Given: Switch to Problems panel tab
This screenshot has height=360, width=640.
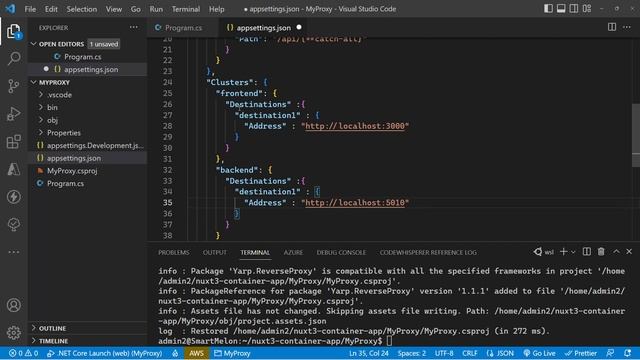Looking at the screenshot, I should tap(173, 252).
